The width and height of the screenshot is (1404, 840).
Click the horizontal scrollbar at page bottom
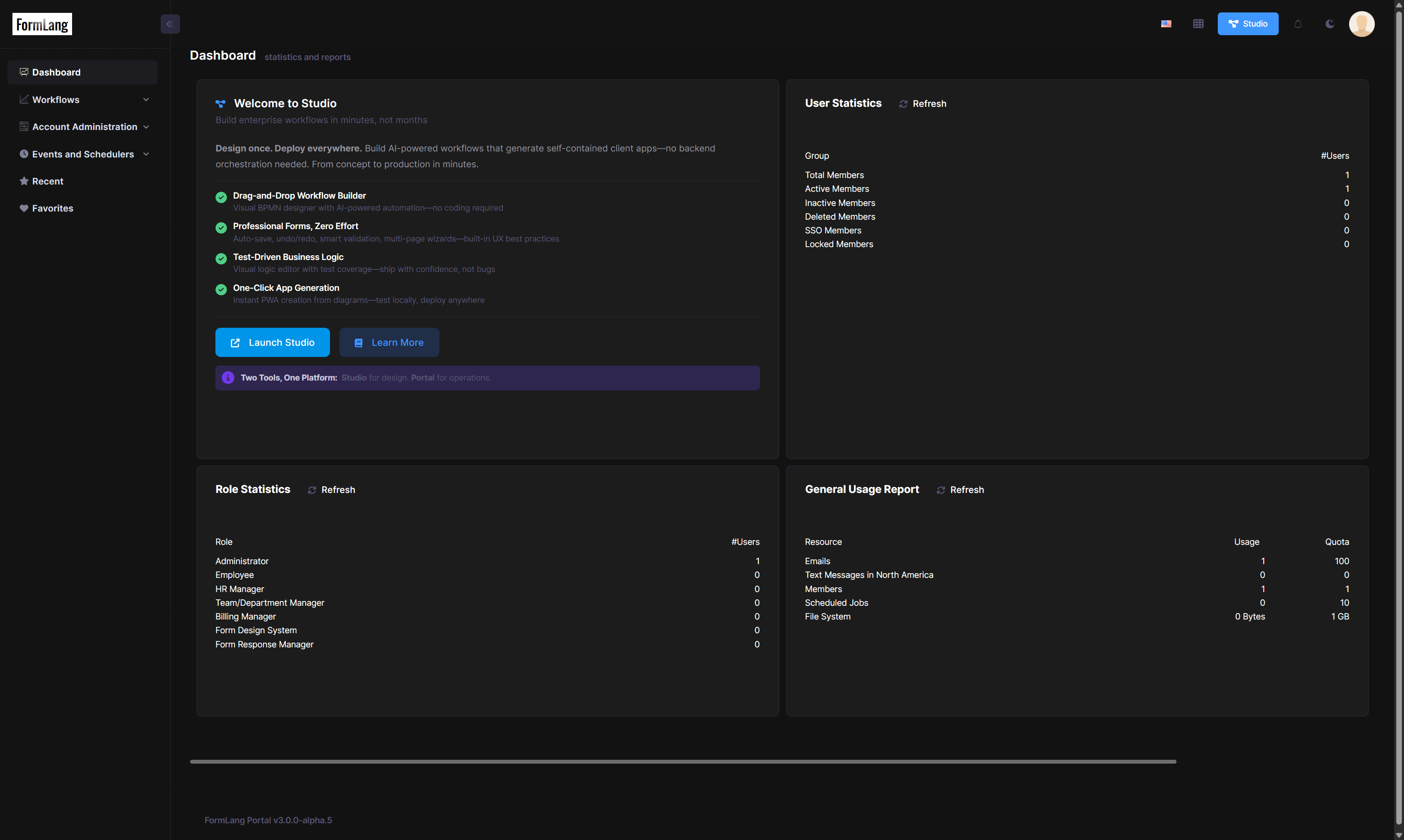pyautogui.click(x=683, y=761)
